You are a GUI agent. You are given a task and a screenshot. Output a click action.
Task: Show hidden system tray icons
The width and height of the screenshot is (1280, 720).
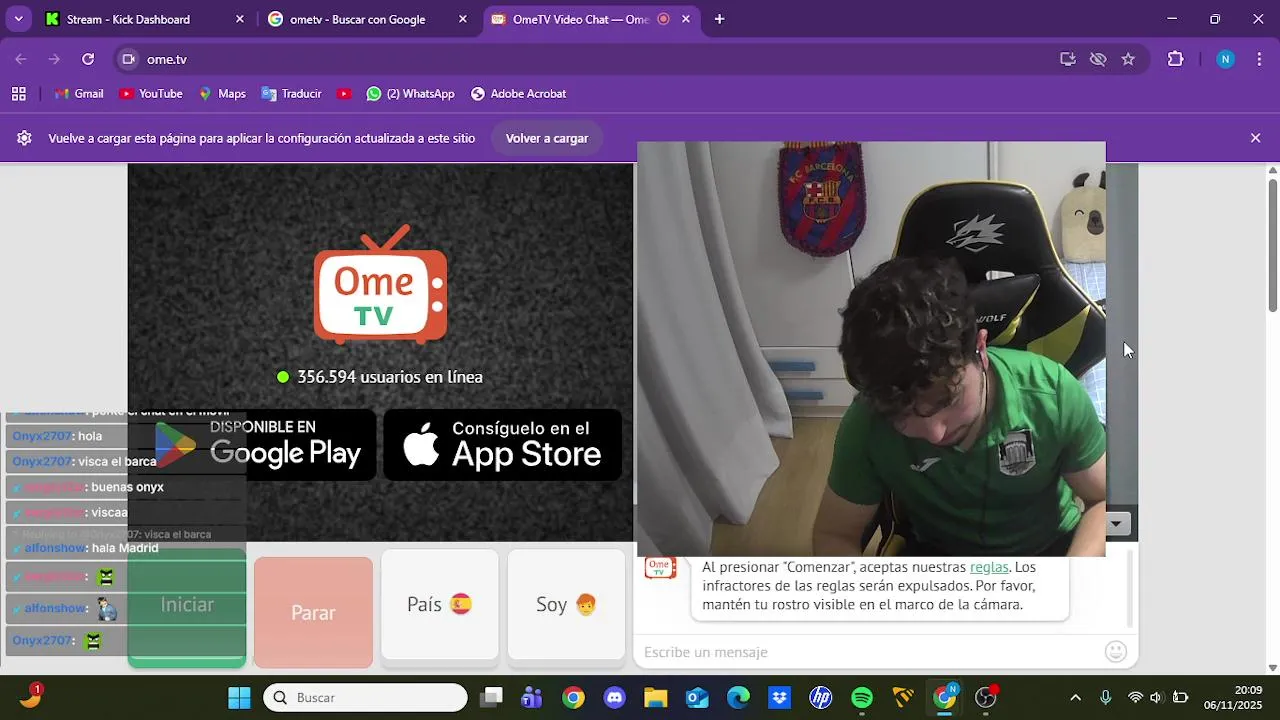point(1075,697)
